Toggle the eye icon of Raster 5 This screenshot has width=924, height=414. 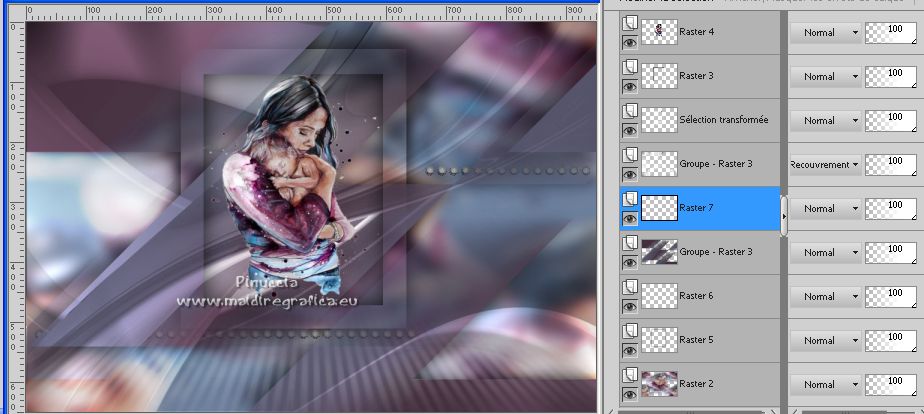click(630, 350)
